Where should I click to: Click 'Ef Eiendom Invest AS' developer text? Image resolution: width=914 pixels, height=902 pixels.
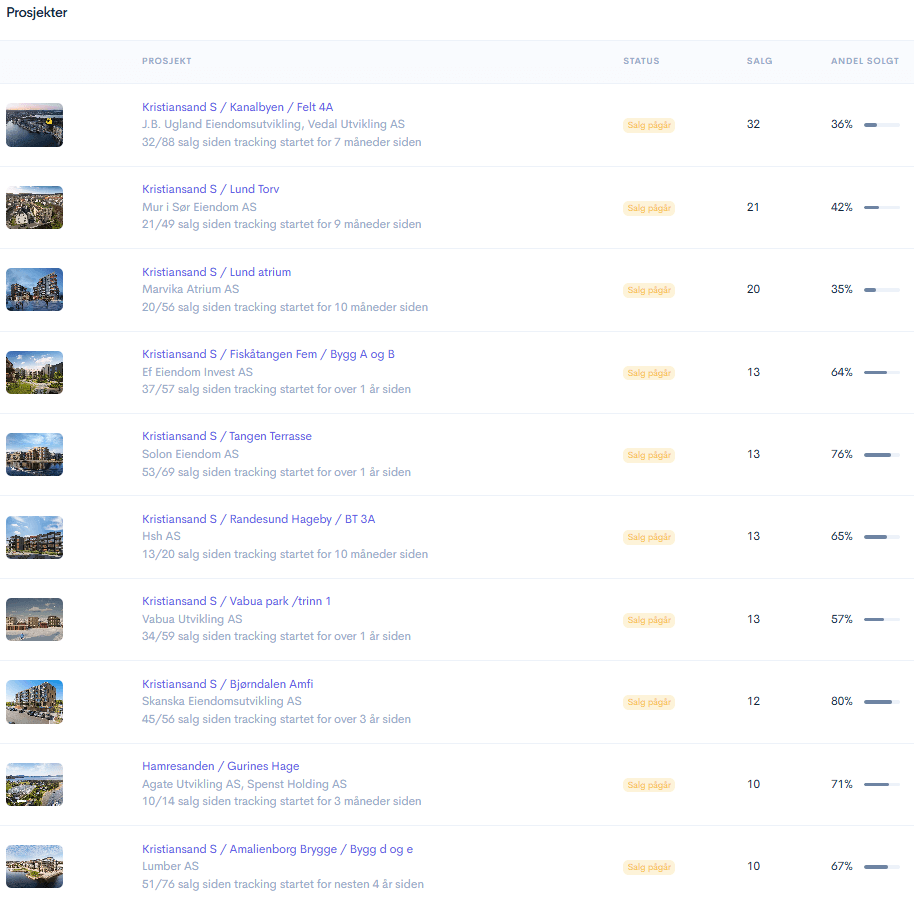point(198,372)
